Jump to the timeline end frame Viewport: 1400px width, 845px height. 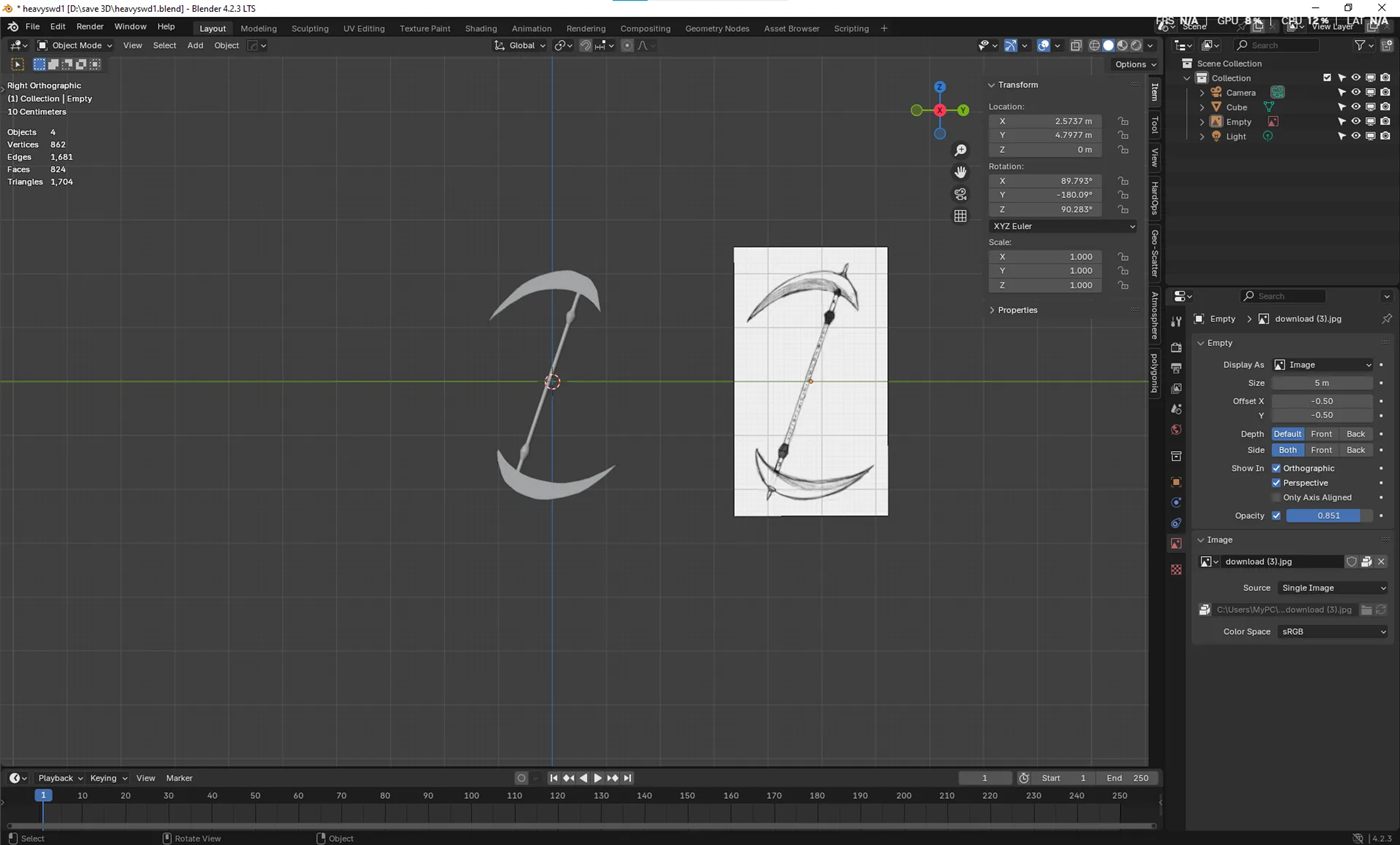pyautogui.click(x=627, y=778)
